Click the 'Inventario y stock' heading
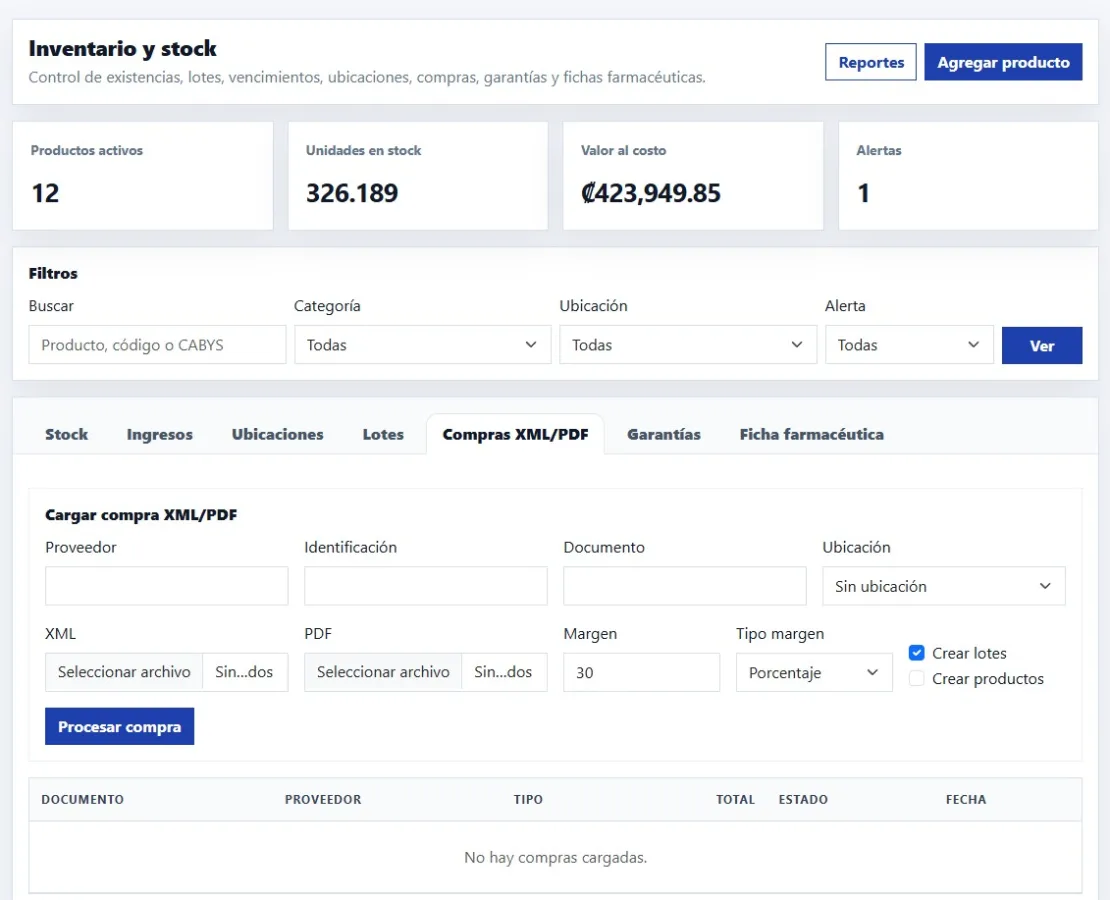 coord(122,49)
